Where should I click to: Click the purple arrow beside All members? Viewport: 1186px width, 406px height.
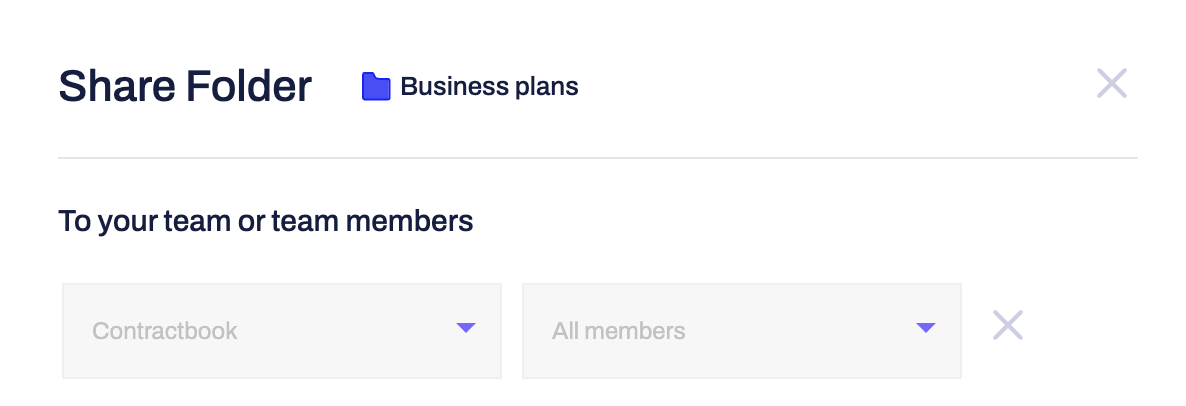pyautogui.click(x=926, y=327)
